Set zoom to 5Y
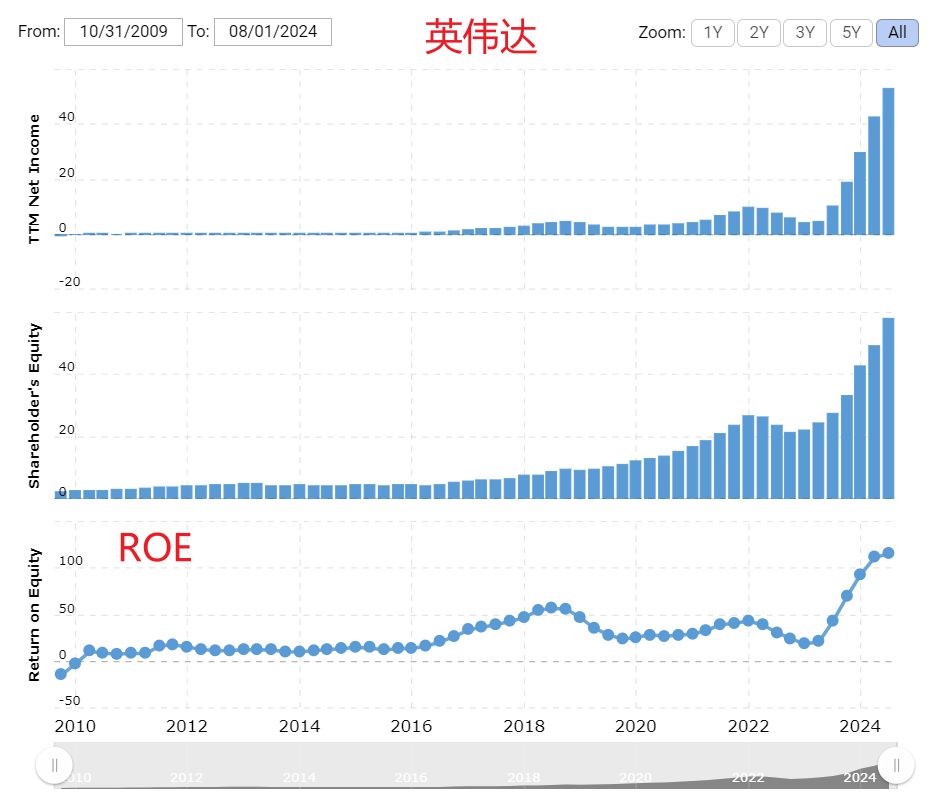Screen dimensions: 928x804 point(851,33)
